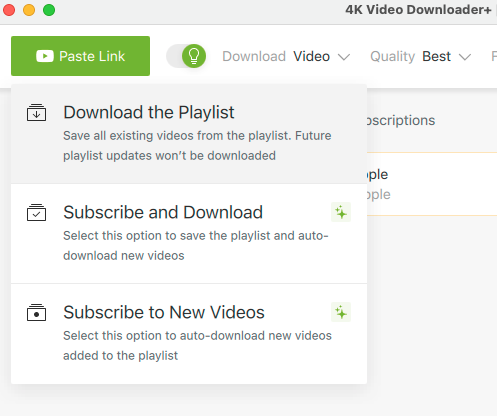Open the Download Video type dropdown

286,56
